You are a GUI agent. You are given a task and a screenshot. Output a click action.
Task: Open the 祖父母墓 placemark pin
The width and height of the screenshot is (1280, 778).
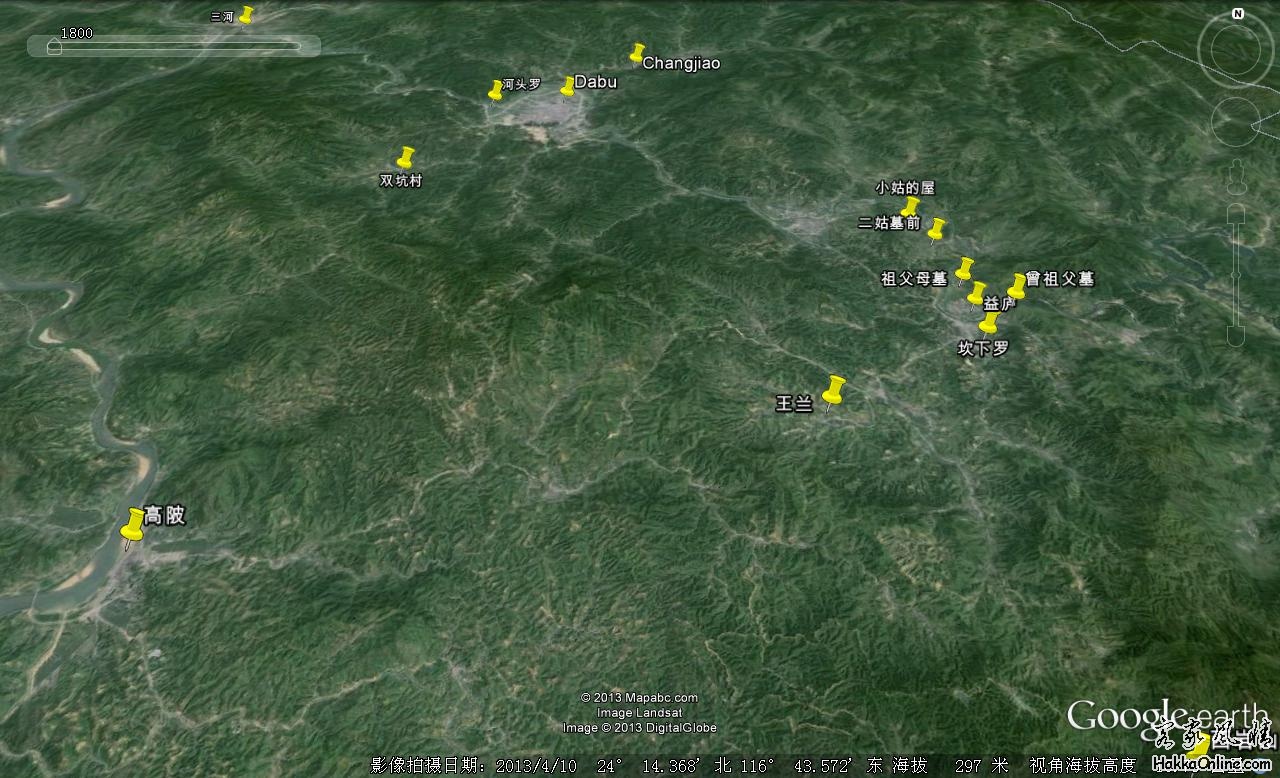(x=964, y=269)
